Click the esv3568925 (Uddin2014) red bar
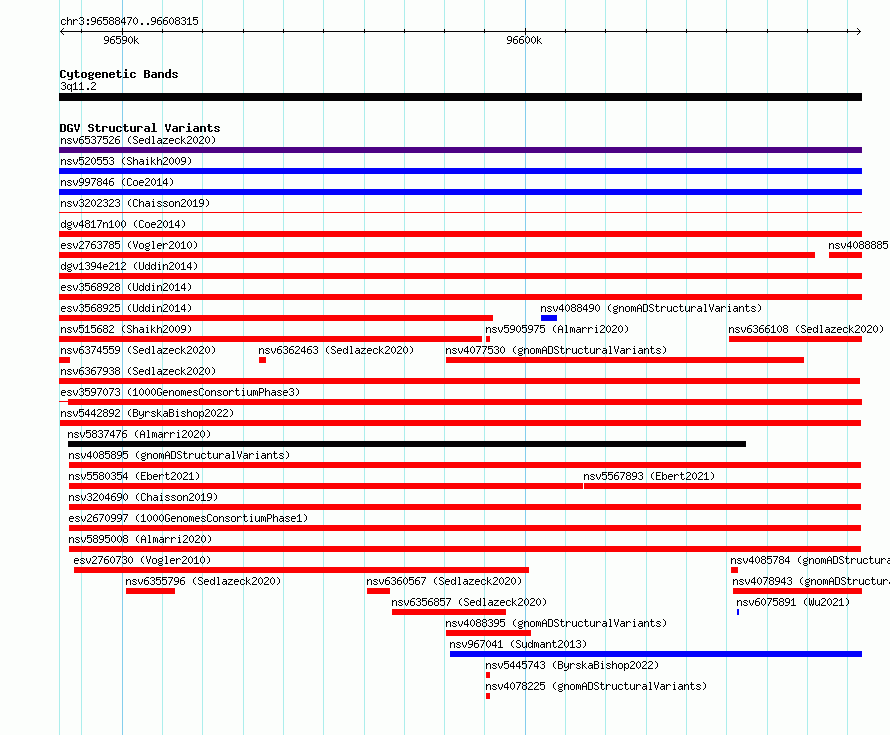The height and width of the screenshot is (735, 890). [x=276, y=318]
